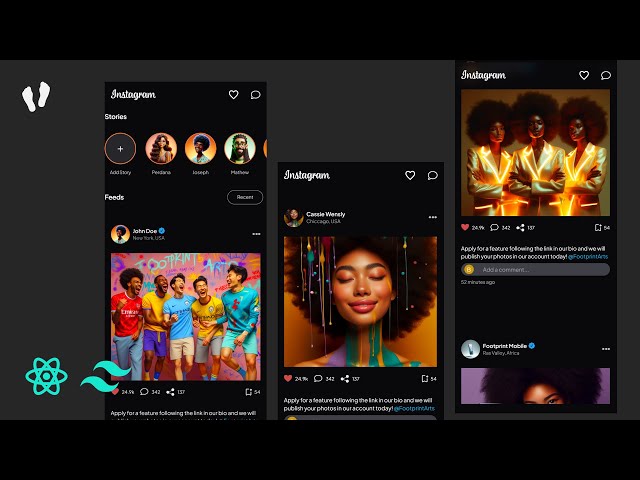Toggle red heart under the three women photo

point(465,227)
